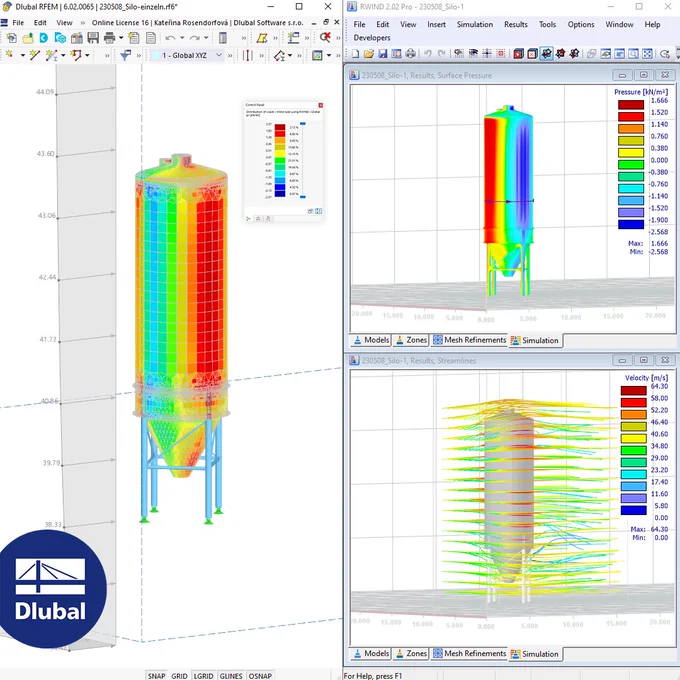
Task: Click the undo arrow in RFEM toolbar
Action: (x=170, y=38)
